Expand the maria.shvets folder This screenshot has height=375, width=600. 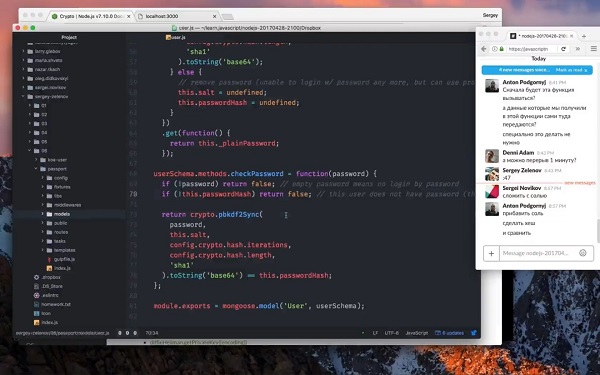pyautogui.click(x=23, y=60)
